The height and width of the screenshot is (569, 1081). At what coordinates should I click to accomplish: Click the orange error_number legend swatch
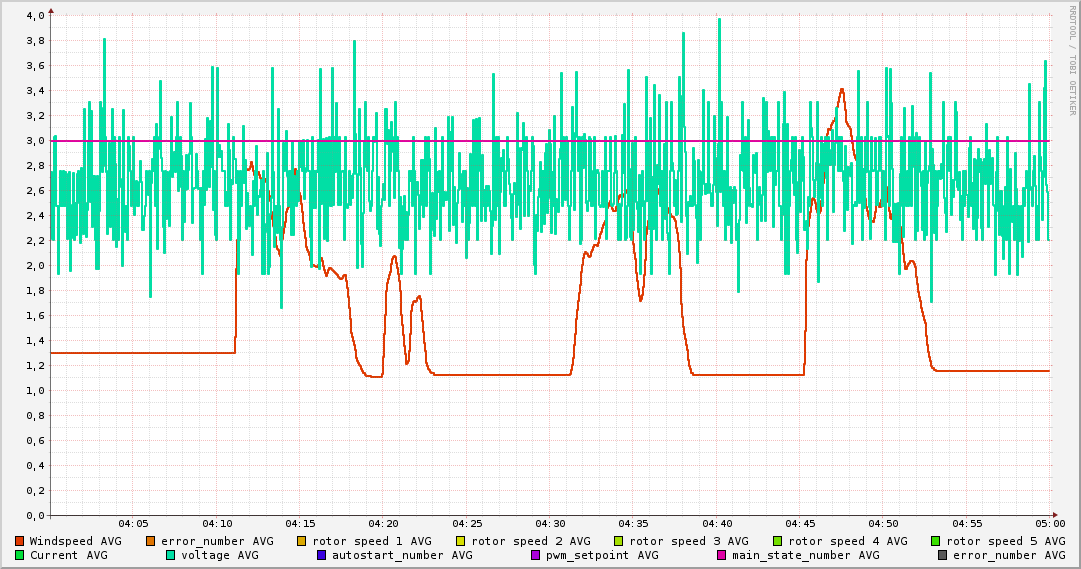[x=151, y=541]
